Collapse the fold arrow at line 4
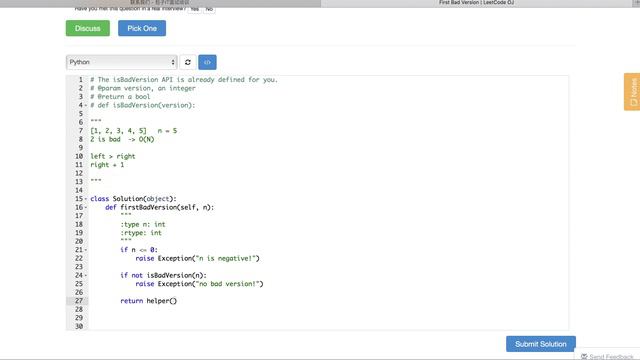 pyautogui.click(x=86, y=105)
